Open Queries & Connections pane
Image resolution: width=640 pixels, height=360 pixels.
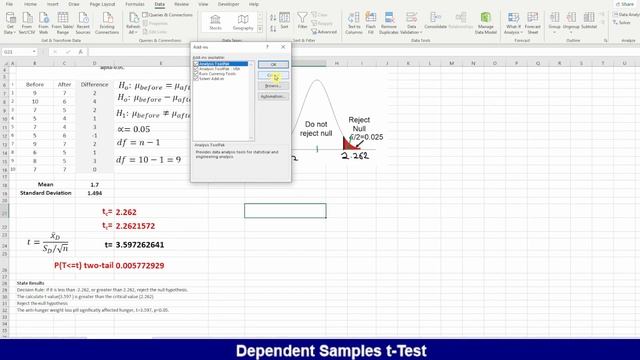coord(167,15)
